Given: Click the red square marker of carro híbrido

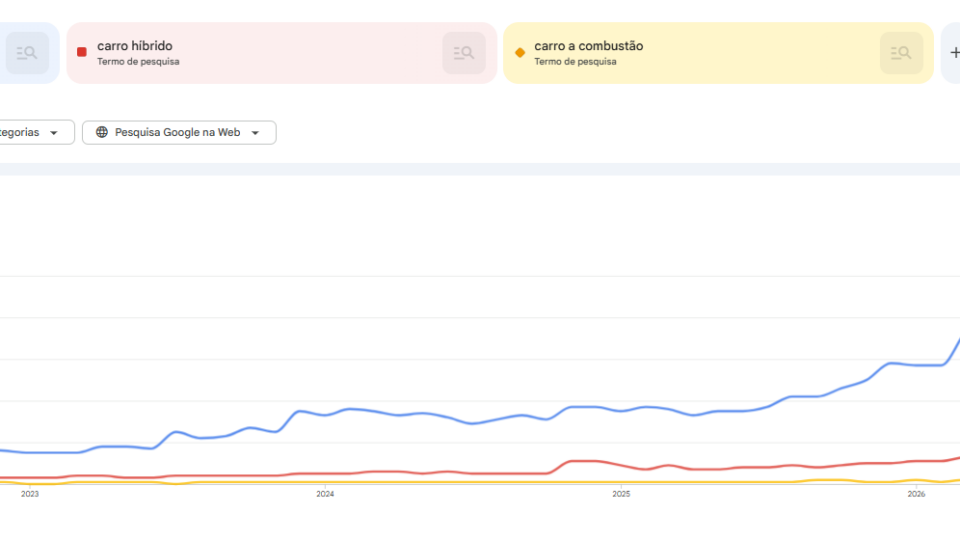Looking at the screenshot, I should [81, 52].
